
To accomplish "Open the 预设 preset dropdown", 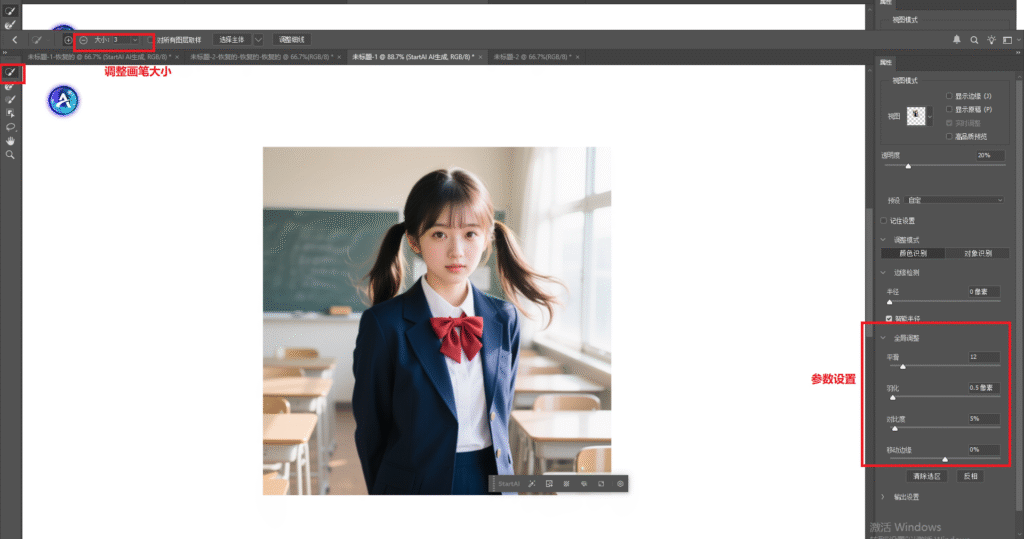I will [x=955, y=200].
